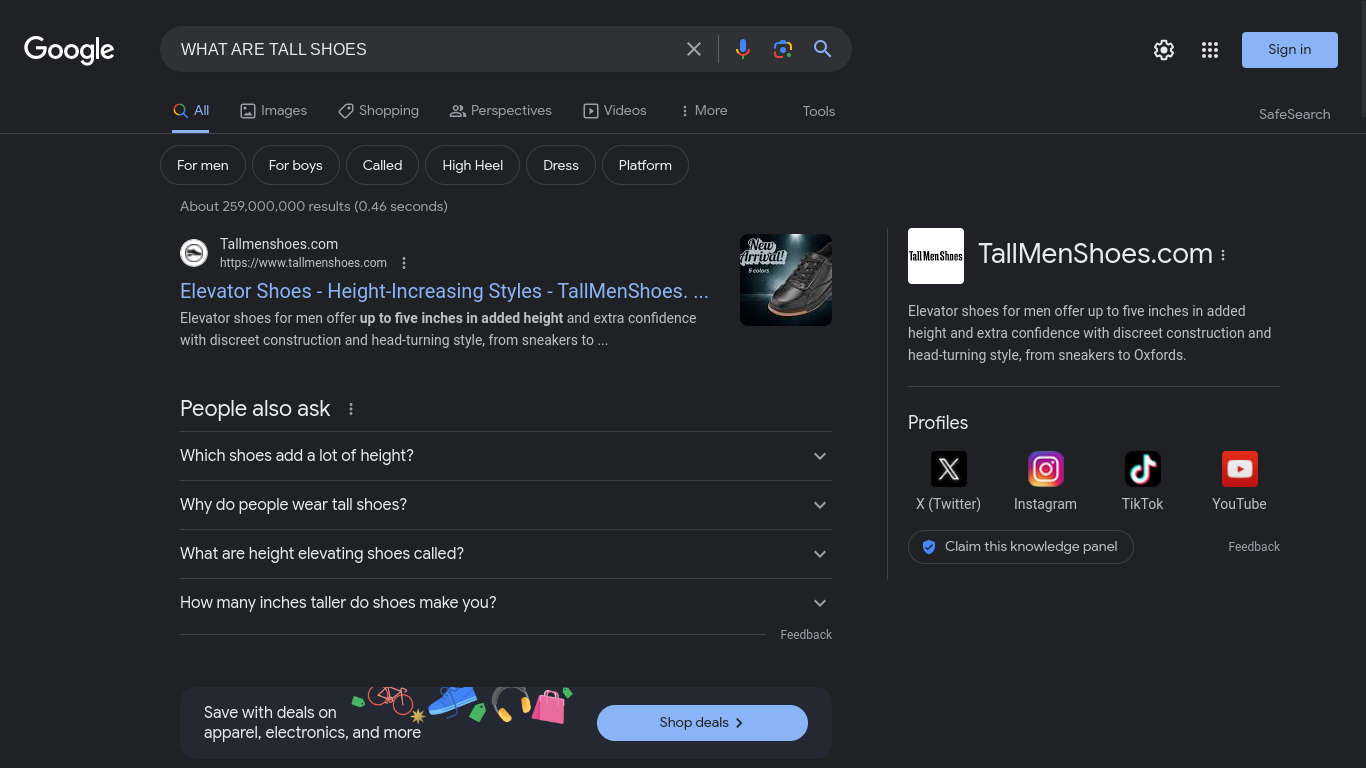Screen dimensions: 1366x768
Task: Go to Google home via the logo
Action: (69, 50)
